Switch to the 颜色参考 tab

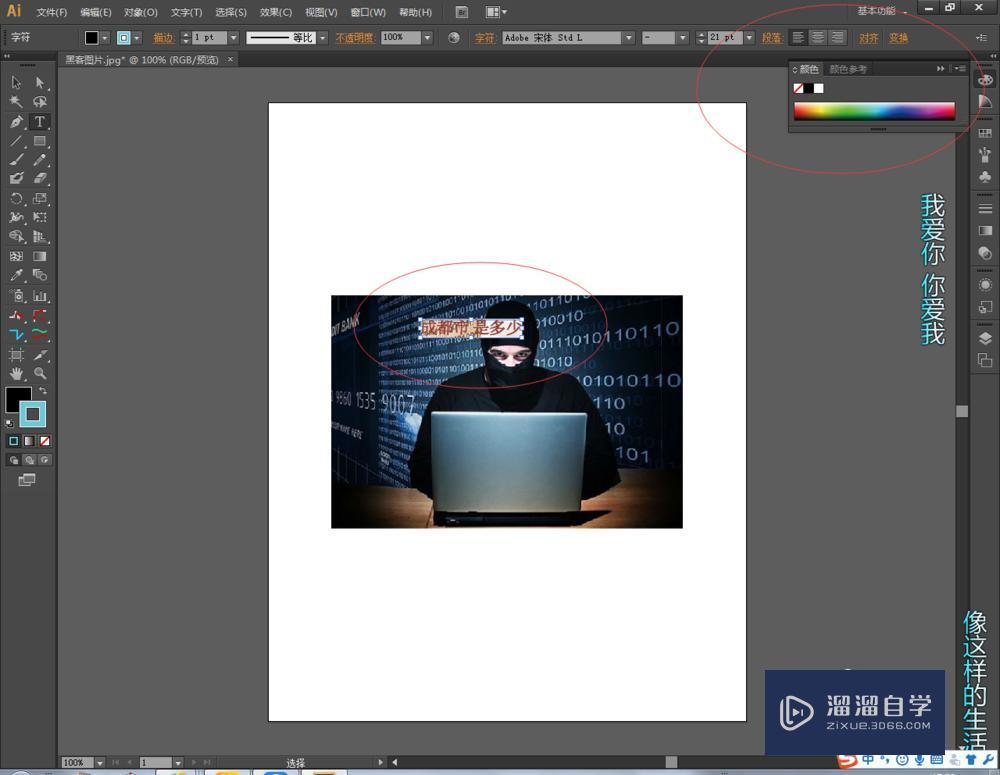coord(848,69)
